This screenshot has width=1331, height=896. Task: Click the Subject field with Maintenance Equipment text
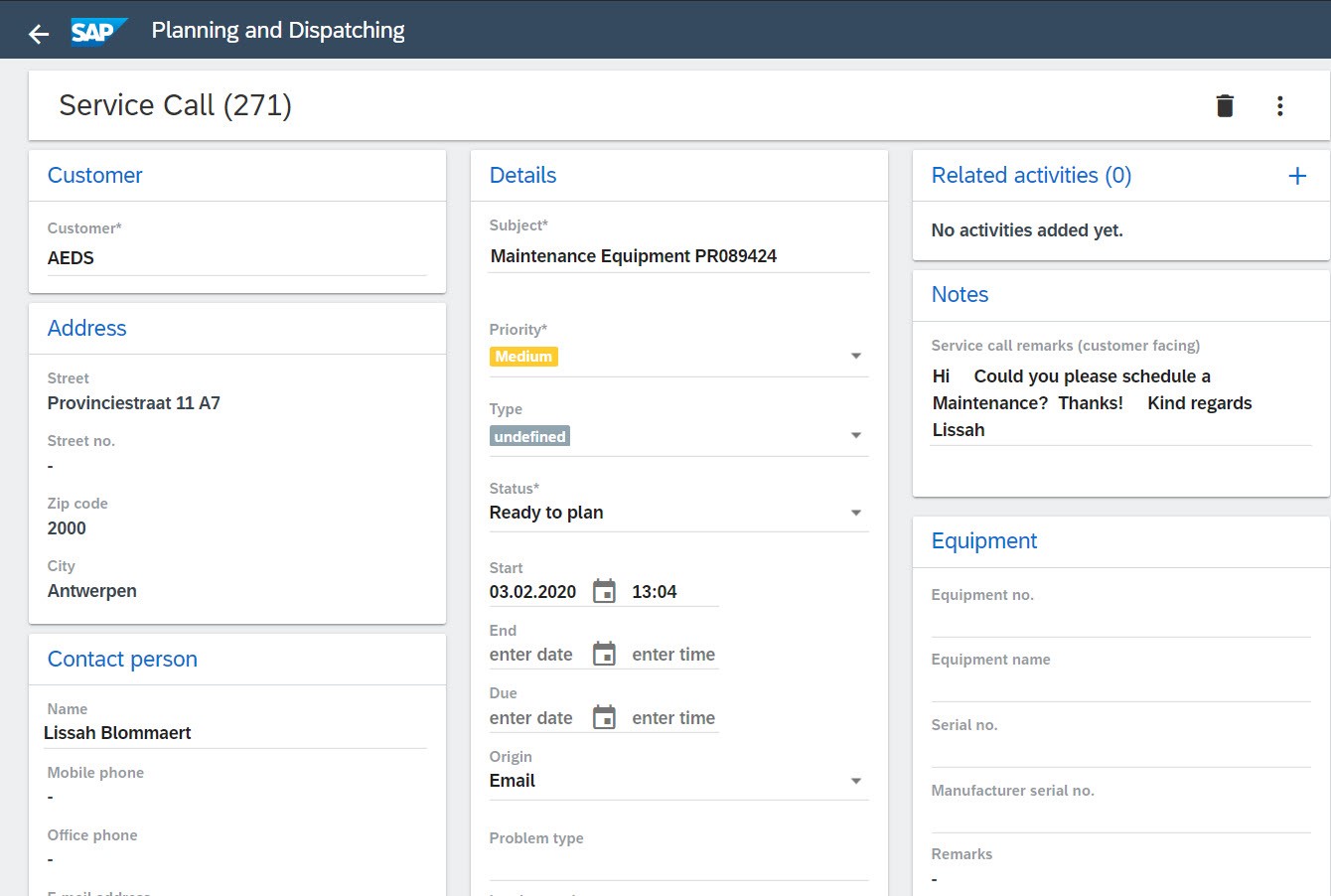click(678, 256)
